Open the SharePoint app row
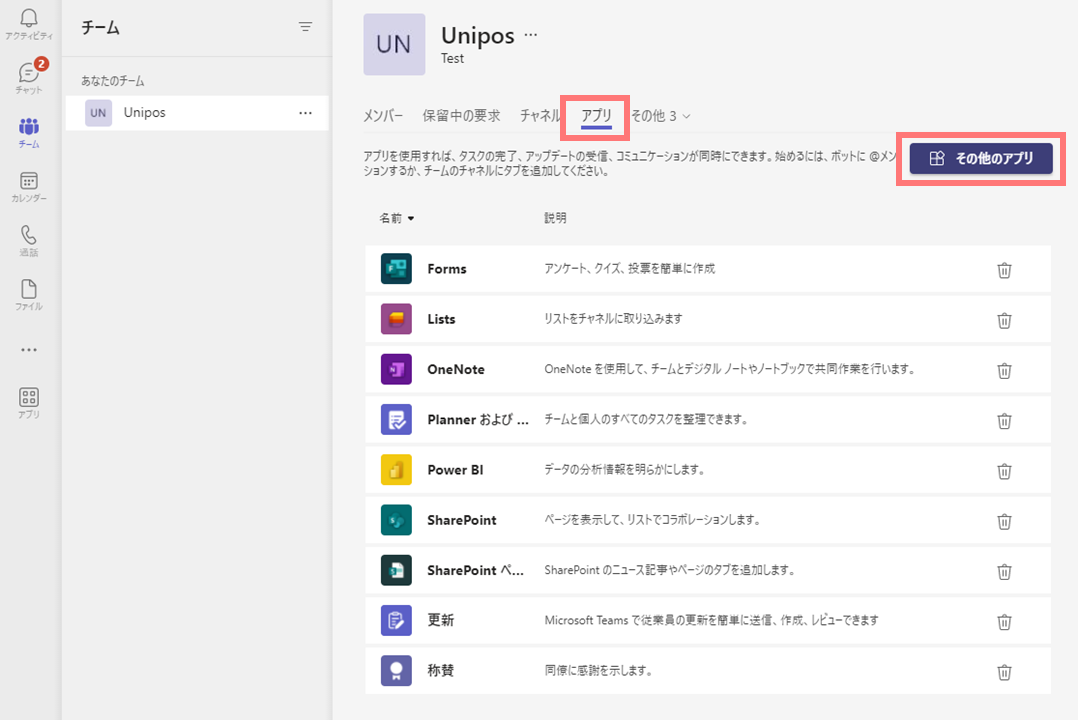 pos(707,520)
